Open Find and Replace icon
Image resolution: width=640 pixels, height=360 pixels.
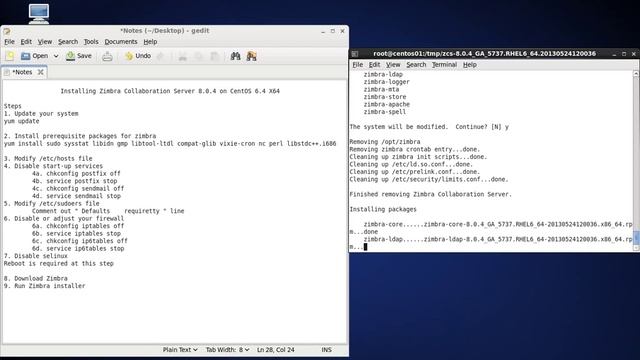251,56
